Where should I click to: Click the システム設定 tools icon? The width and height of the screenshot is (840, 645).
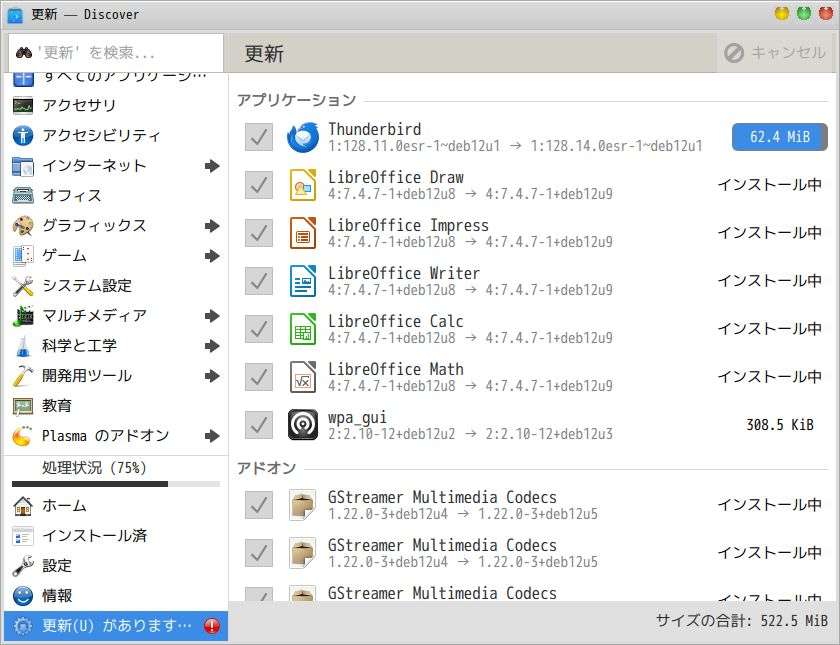click(x=23, y=286)
